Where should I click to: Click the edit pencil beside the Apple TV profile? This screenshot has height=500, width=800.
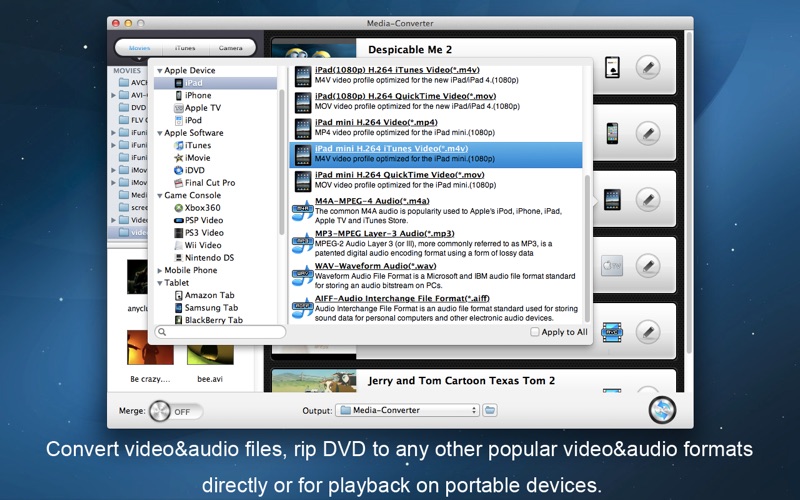[x=648, y=266]
